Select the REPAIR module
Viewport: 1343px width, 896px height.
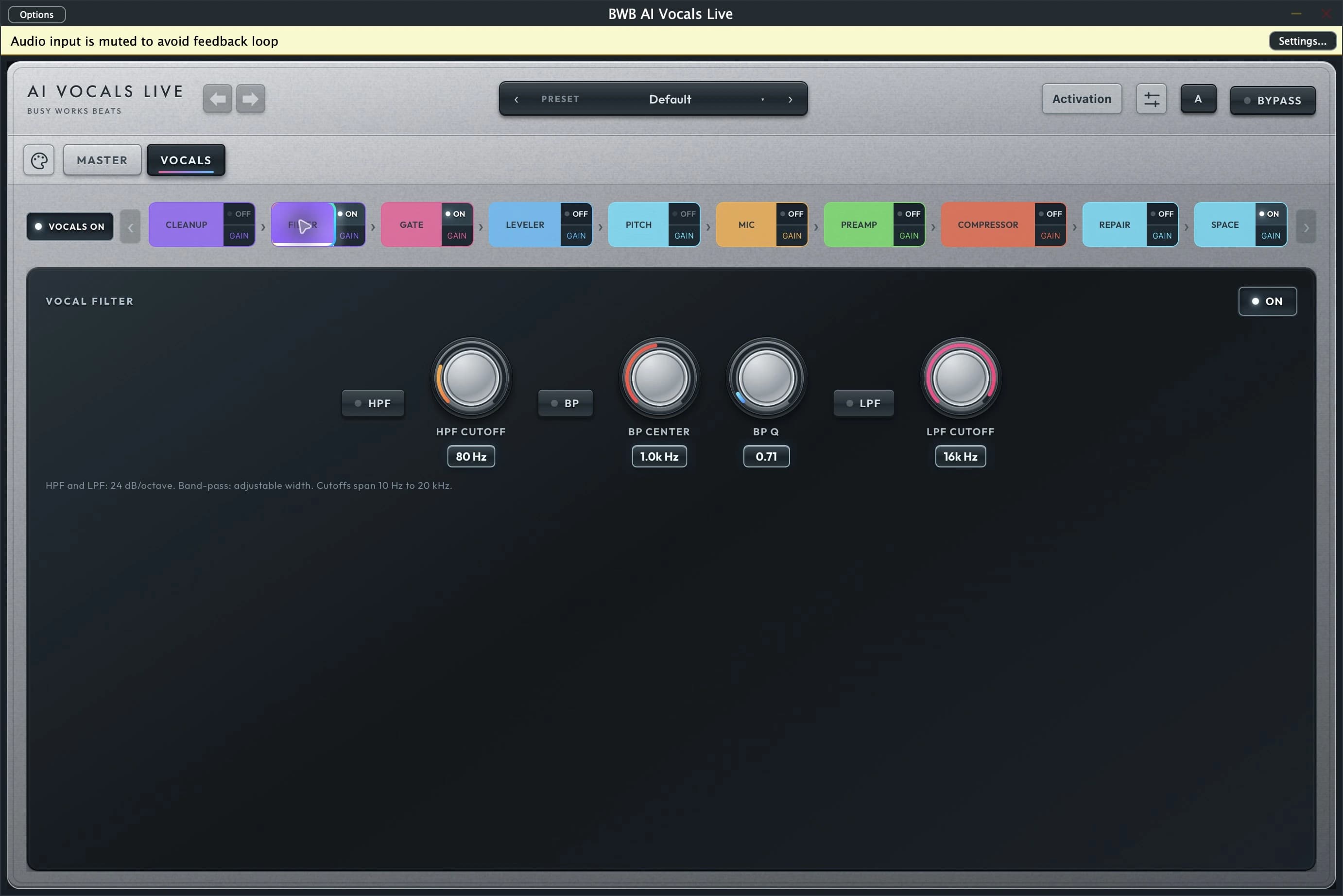point(1115,224)
